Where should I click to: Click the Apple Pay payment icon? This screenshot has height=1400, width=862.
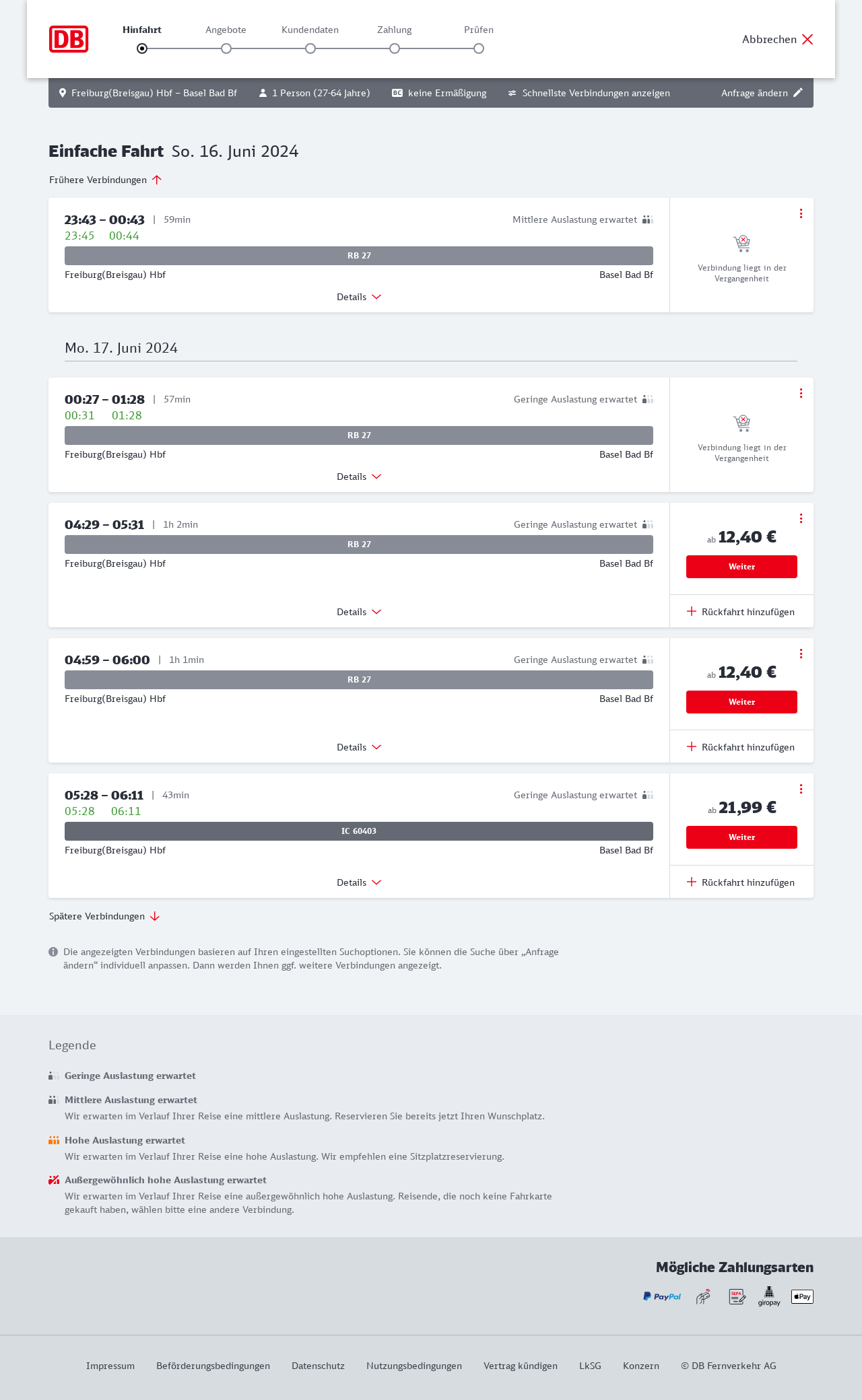coord(802,1296)
